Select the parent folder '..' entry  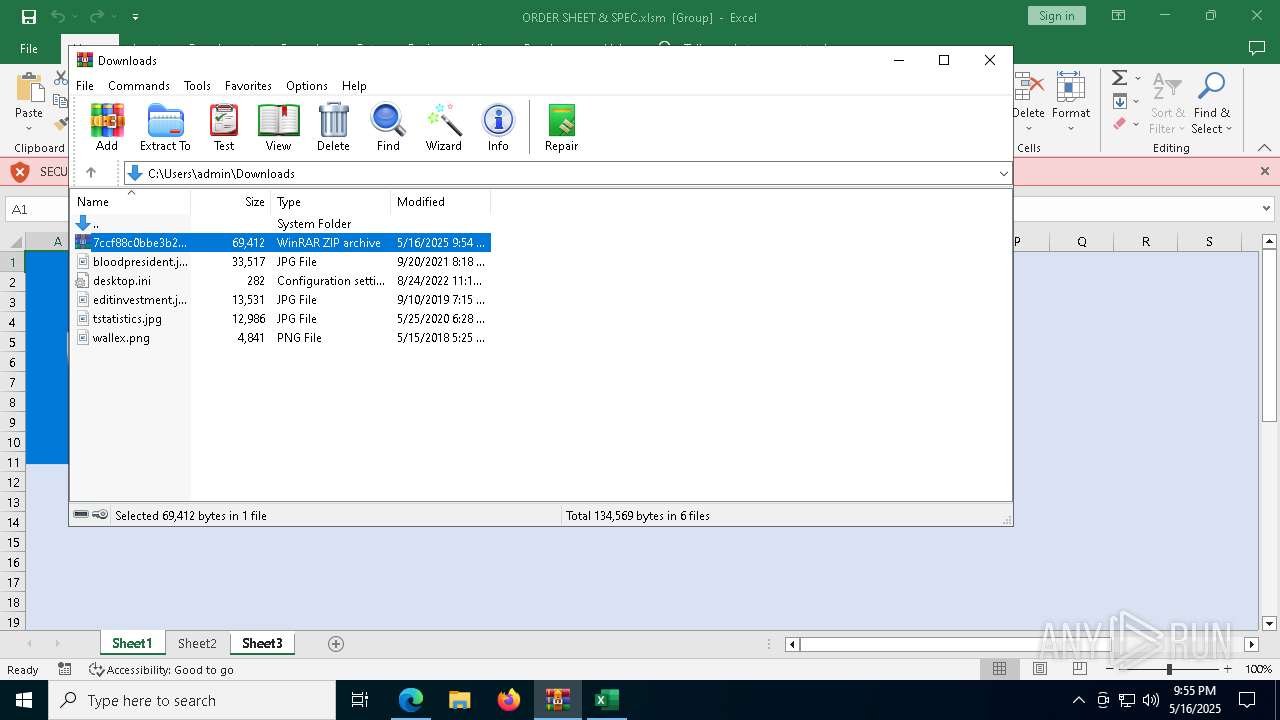(x=281, y=224)
